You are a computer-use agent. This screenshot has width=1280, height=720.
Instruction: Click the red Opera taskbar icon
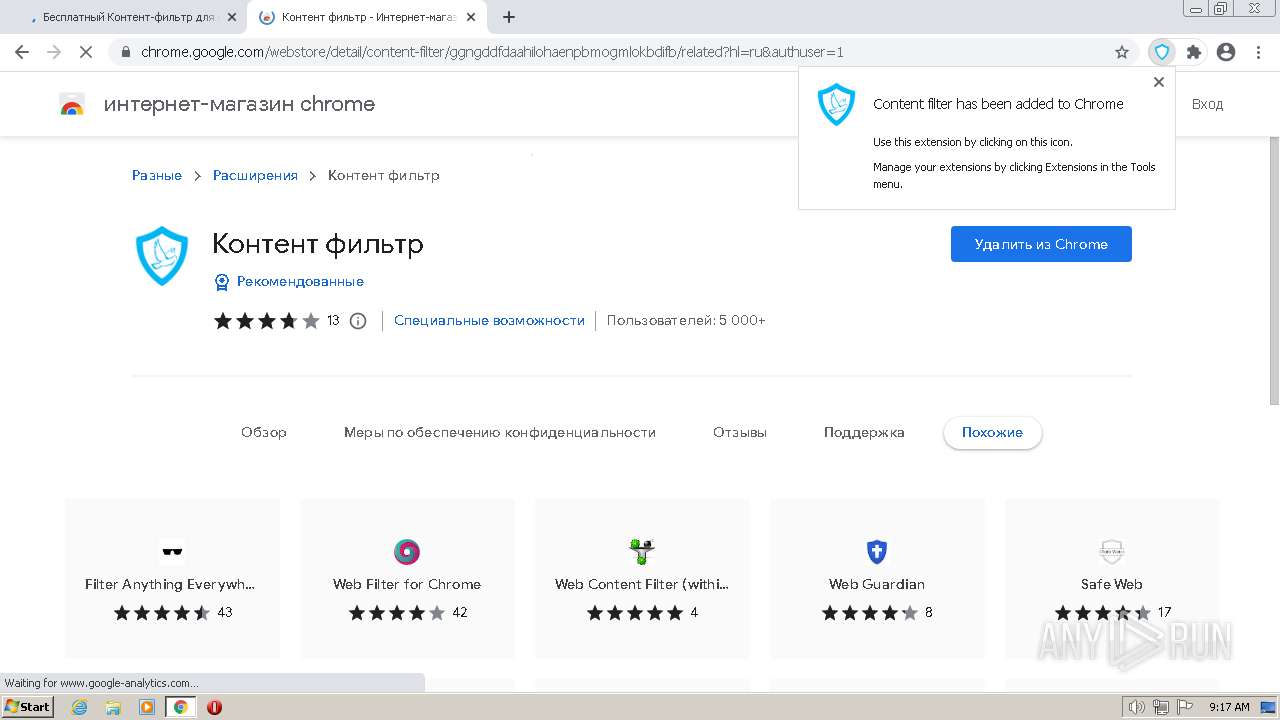[x=214, y=707]
